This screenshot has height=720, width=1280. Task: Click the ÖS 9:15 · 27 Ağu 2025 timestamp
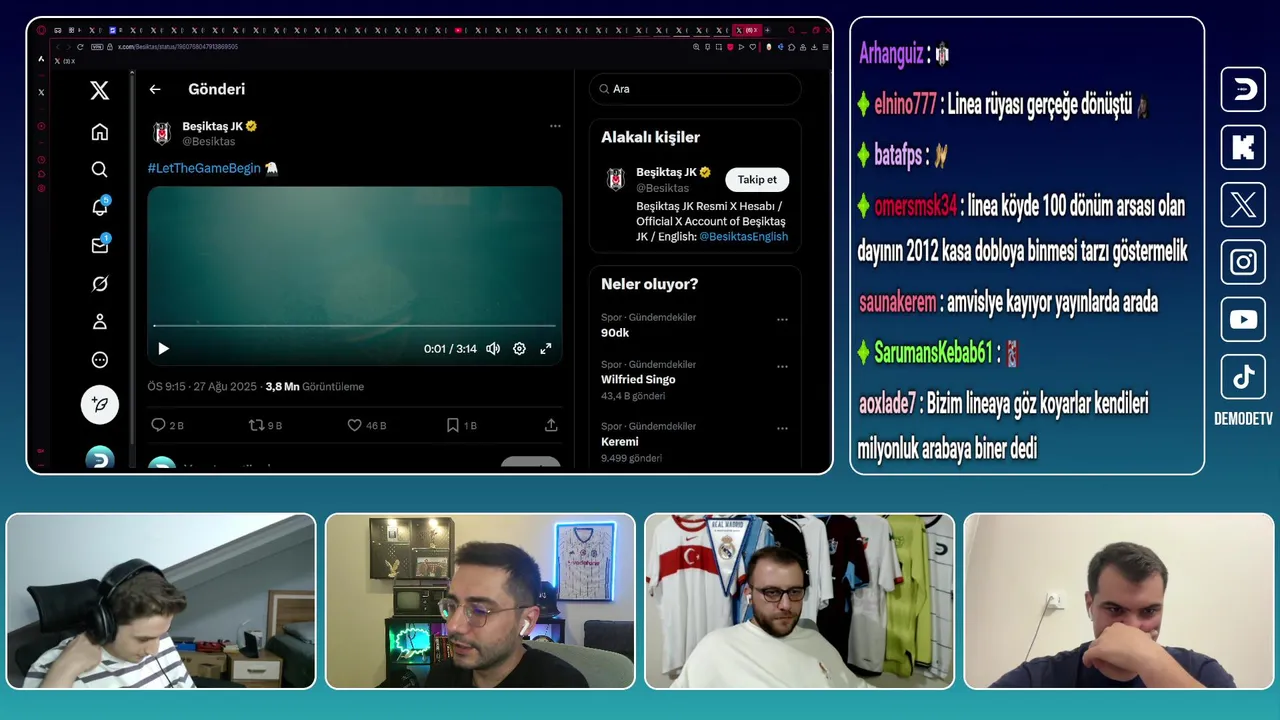tap(202, 387)
